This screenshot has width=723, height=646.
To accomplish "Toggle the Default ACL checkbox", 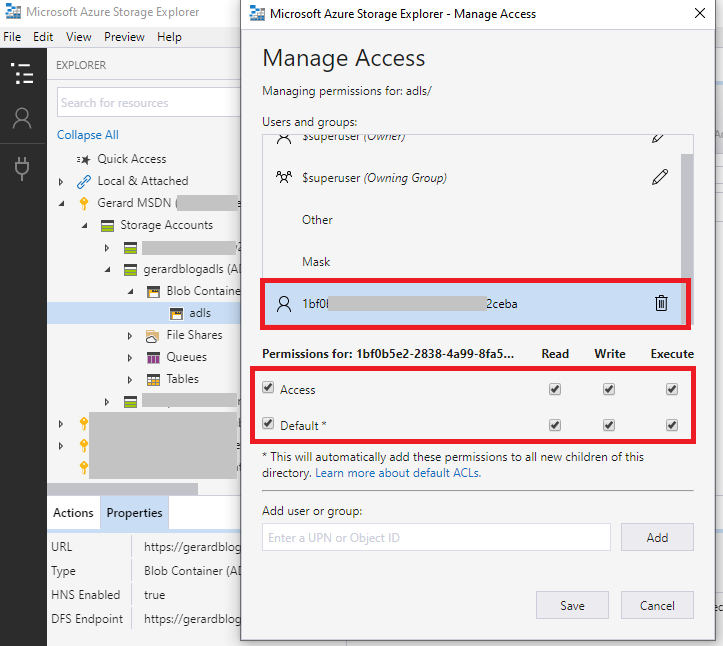I will pyautogui.click(x=268, y=423).
